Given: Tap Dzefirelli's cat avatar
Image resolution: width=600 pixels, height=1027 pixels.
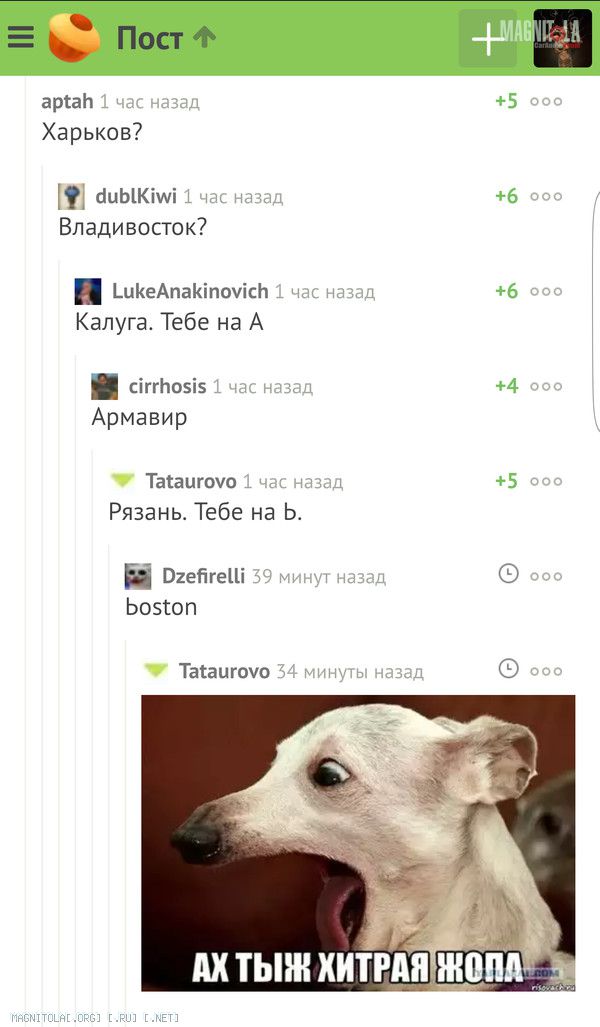Looking at the screenshot, I should click(138, 576).
